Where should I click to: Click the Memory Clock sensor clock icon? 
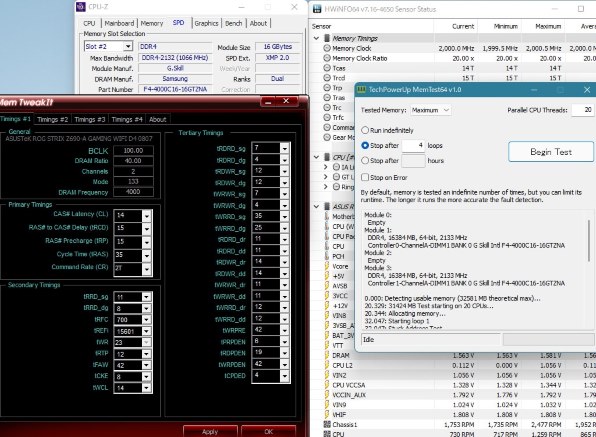[x=327, y=48]
